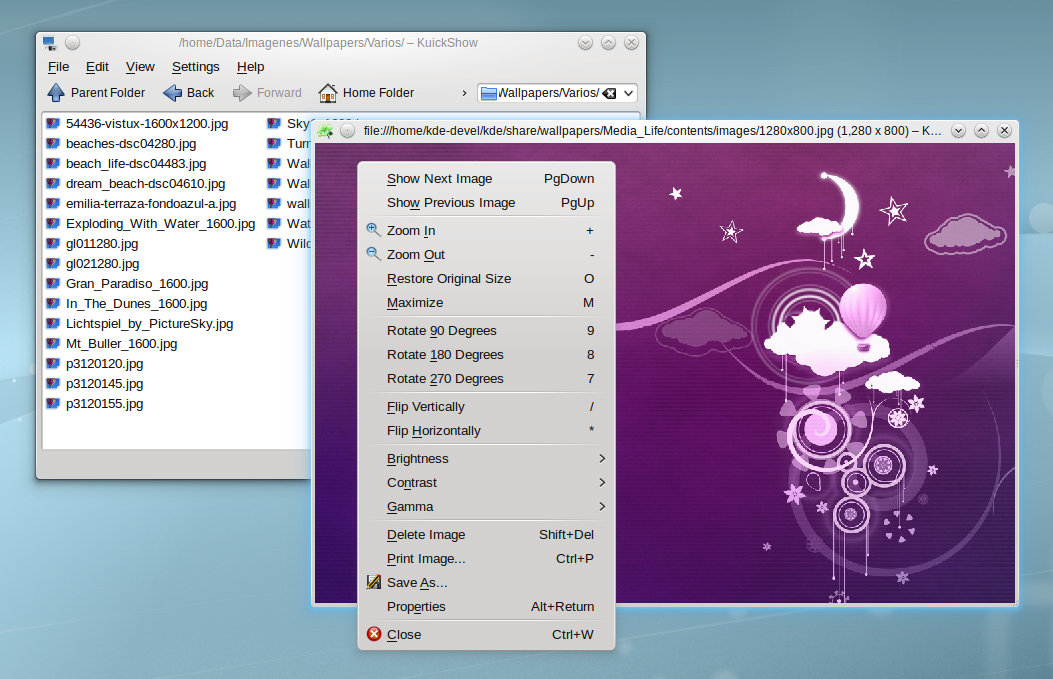Viewport: 1053px width, 679px height.
Task: Clear the location bar with the erase icon
Action: pos(610,93)
